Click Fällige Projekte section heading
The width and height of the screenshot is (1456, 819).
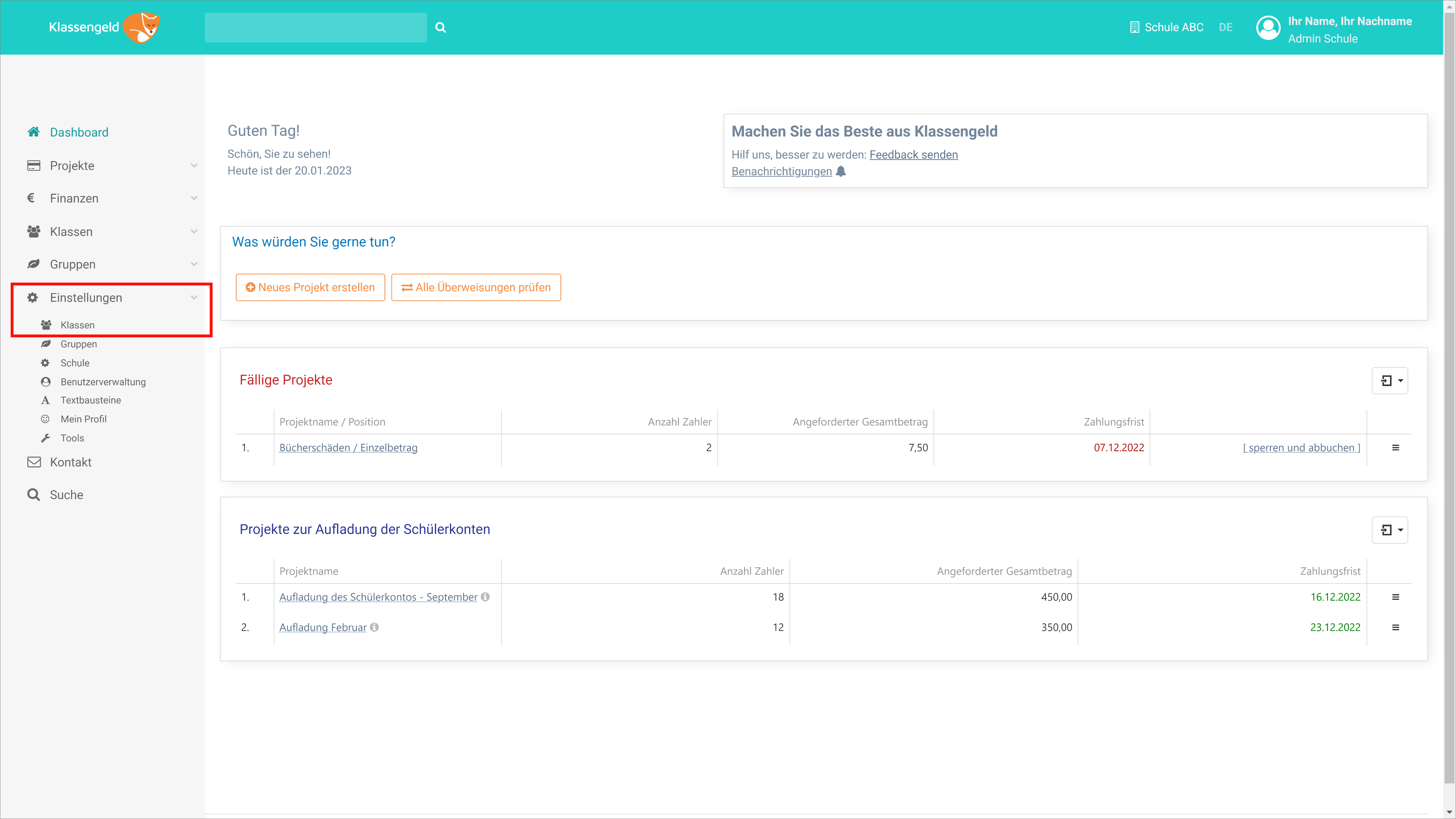[x=285, y=380]
